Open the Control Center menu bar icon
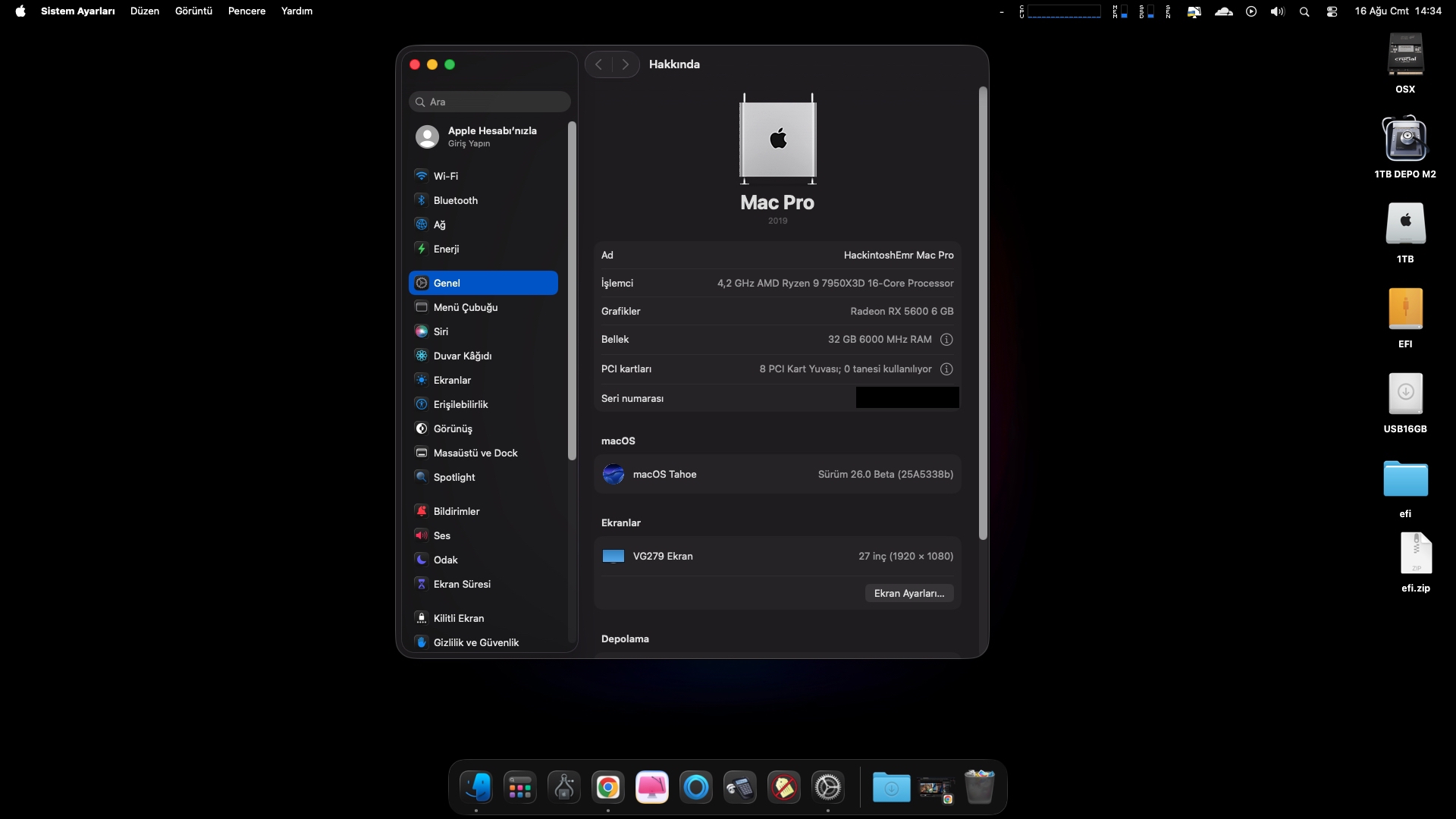The width and height of the screenshot is (1456, 819). [x=1332, y=11]
